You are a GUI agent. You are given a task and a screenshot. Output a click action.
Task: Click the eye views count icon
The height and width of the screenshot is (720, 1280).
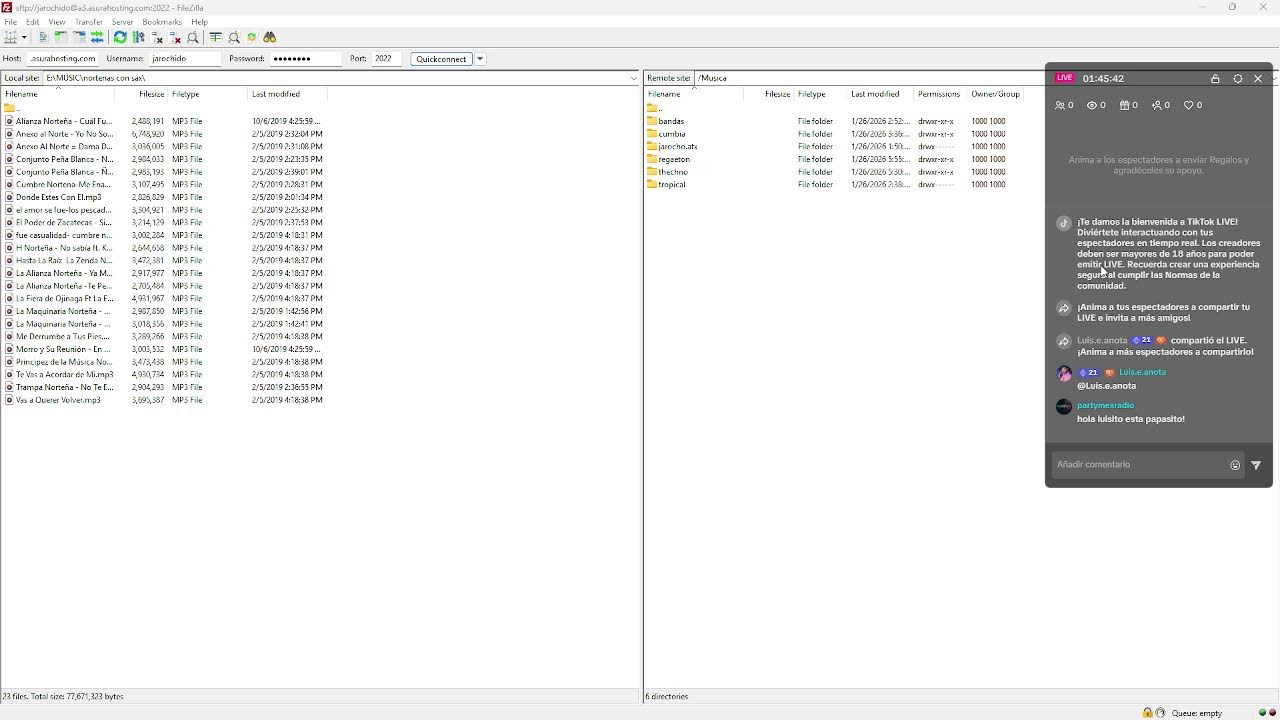tap(1092, 105)
